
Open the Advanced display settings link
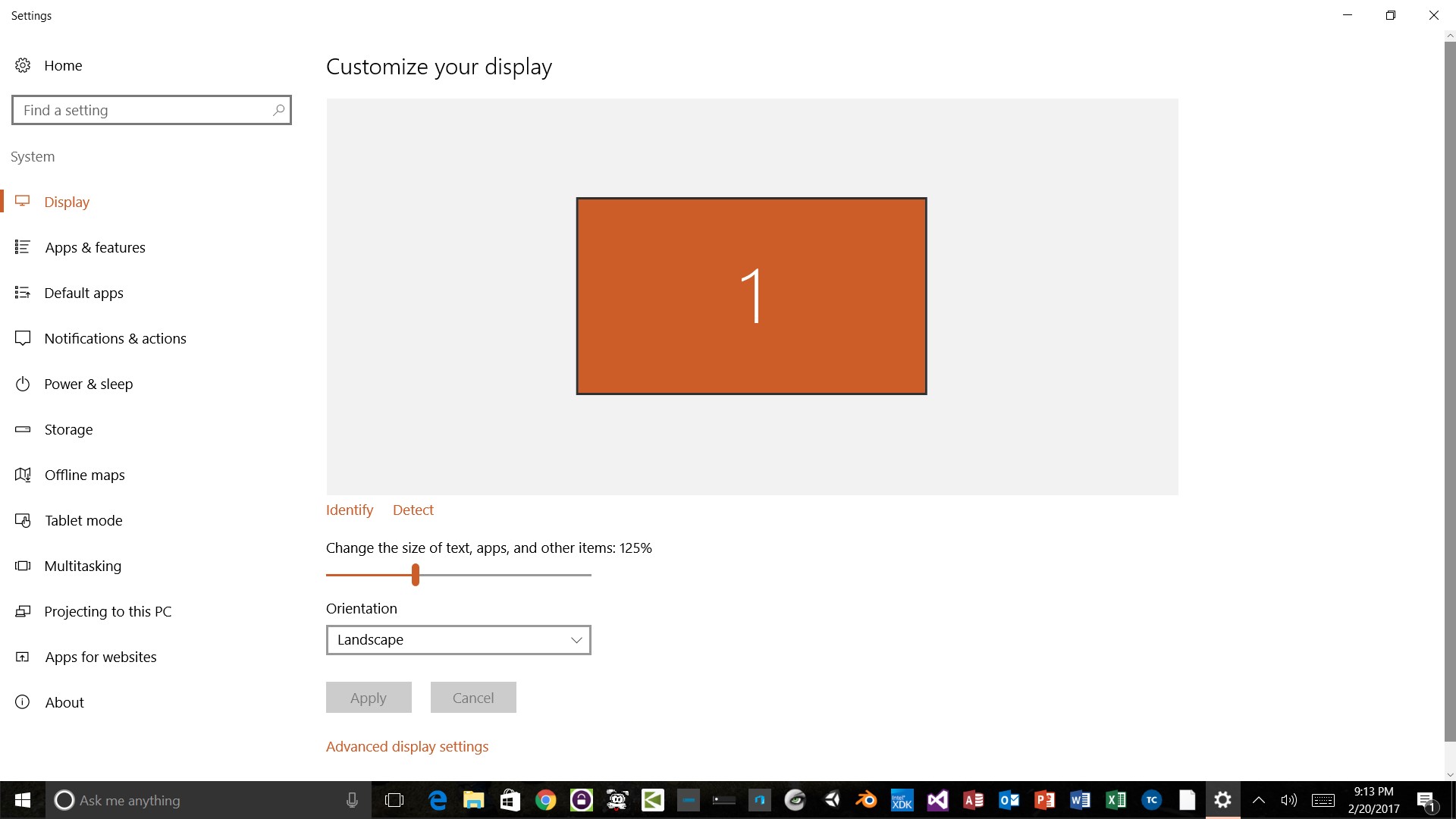pos(407,746)
